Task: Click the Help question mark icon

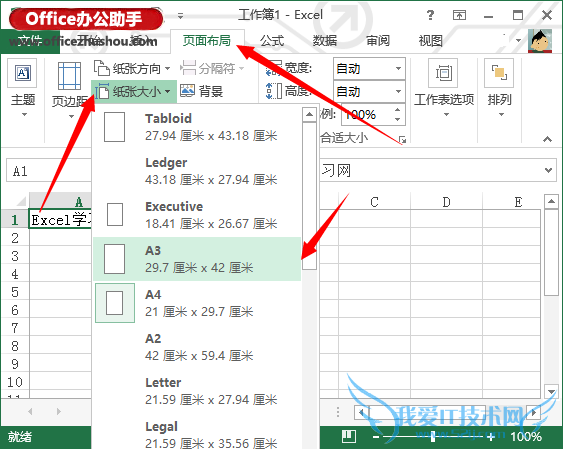Action: 430,15
